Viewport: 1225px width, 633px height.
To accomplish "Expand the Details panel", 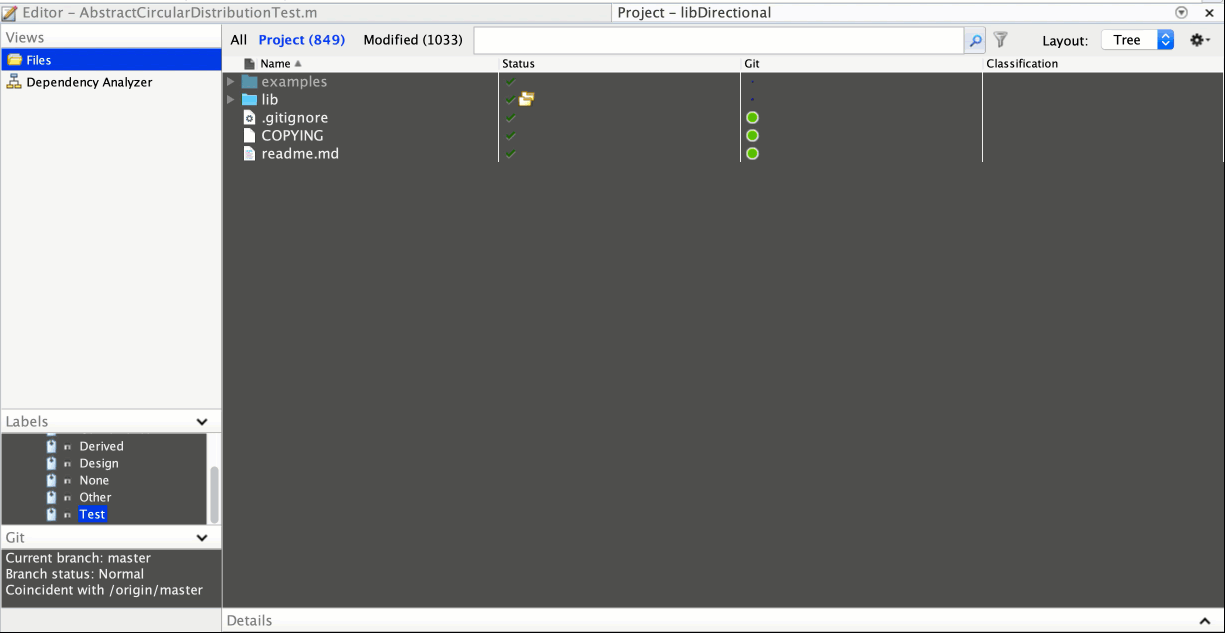I will (1204, 621).
